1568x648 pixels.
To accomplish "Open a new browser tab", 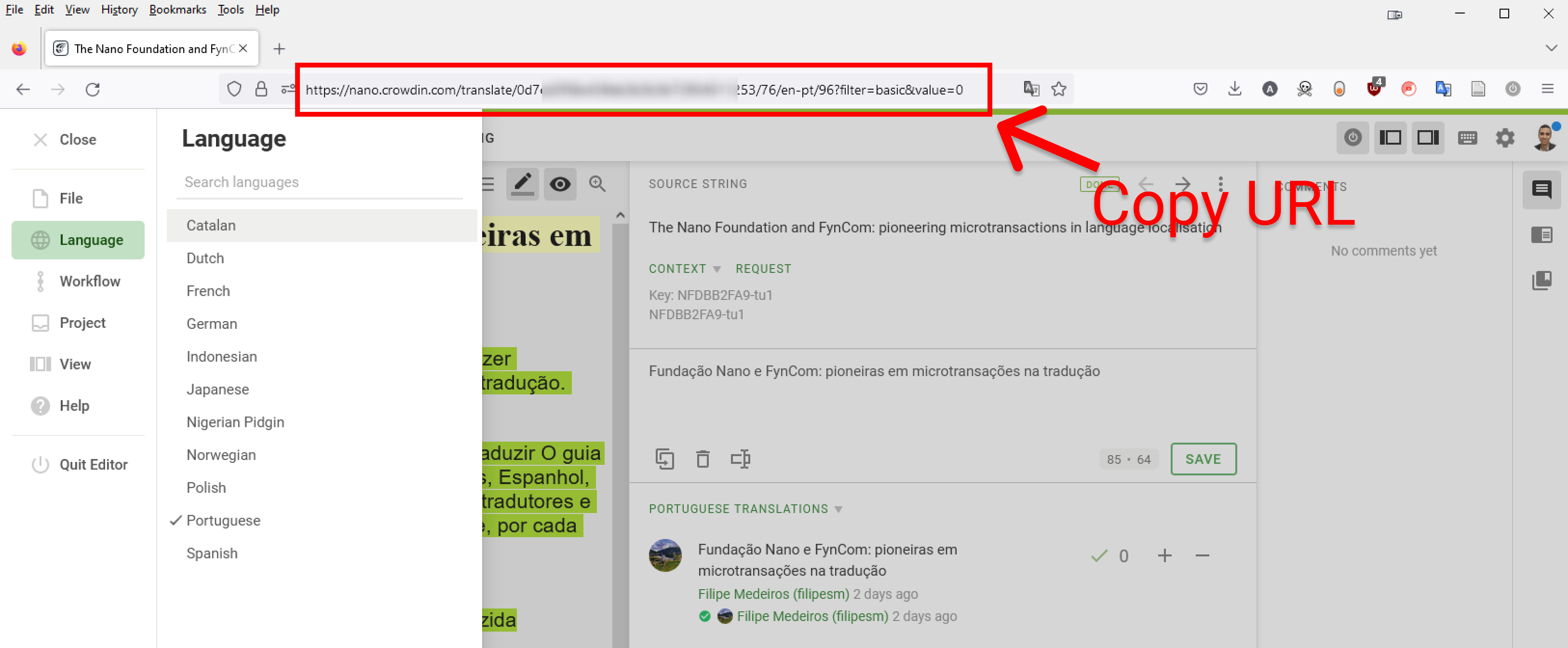I will [x=279, y=49].
